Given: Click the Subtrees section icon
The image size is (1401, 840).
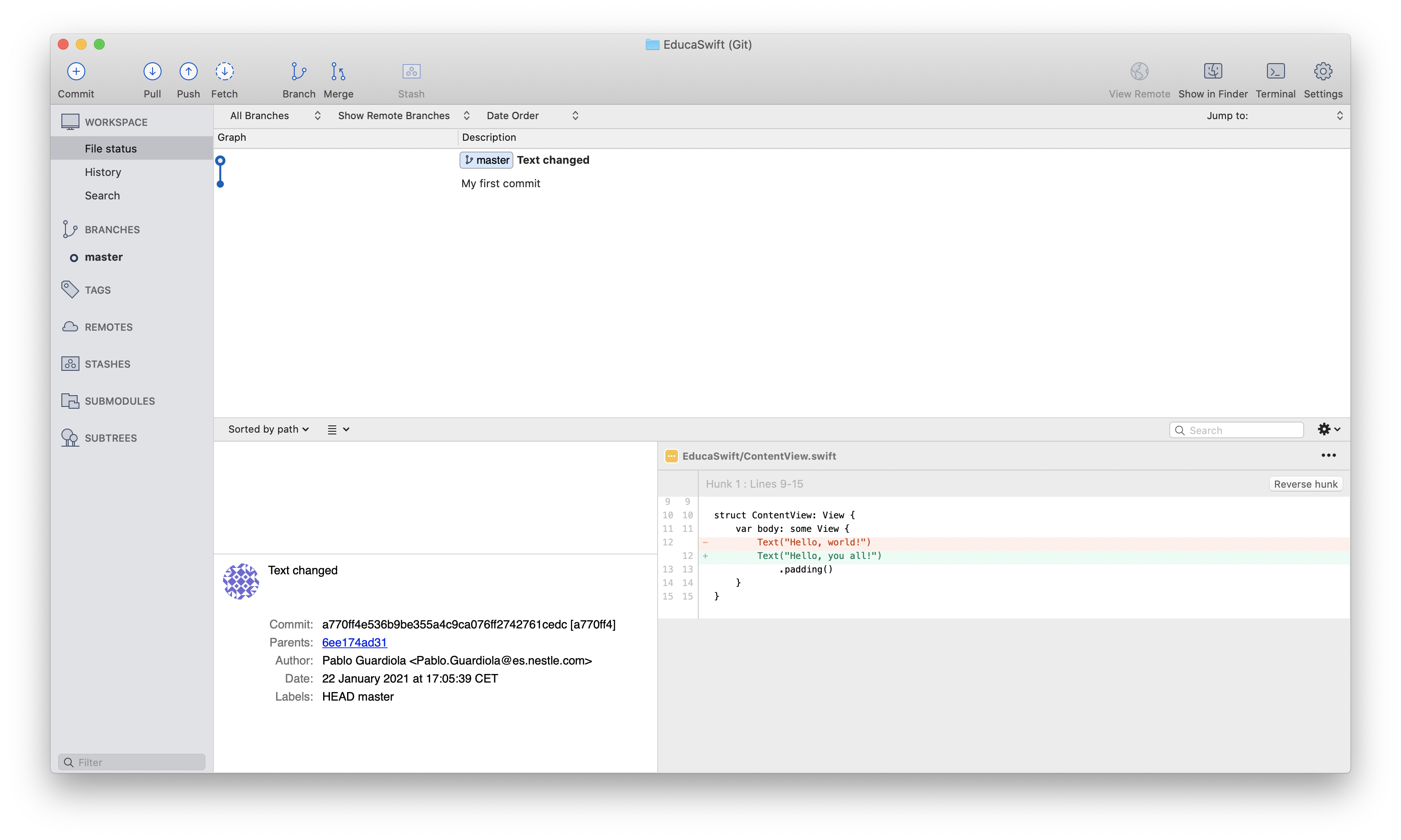Looking at the screenshot, I should pos(70,438).
